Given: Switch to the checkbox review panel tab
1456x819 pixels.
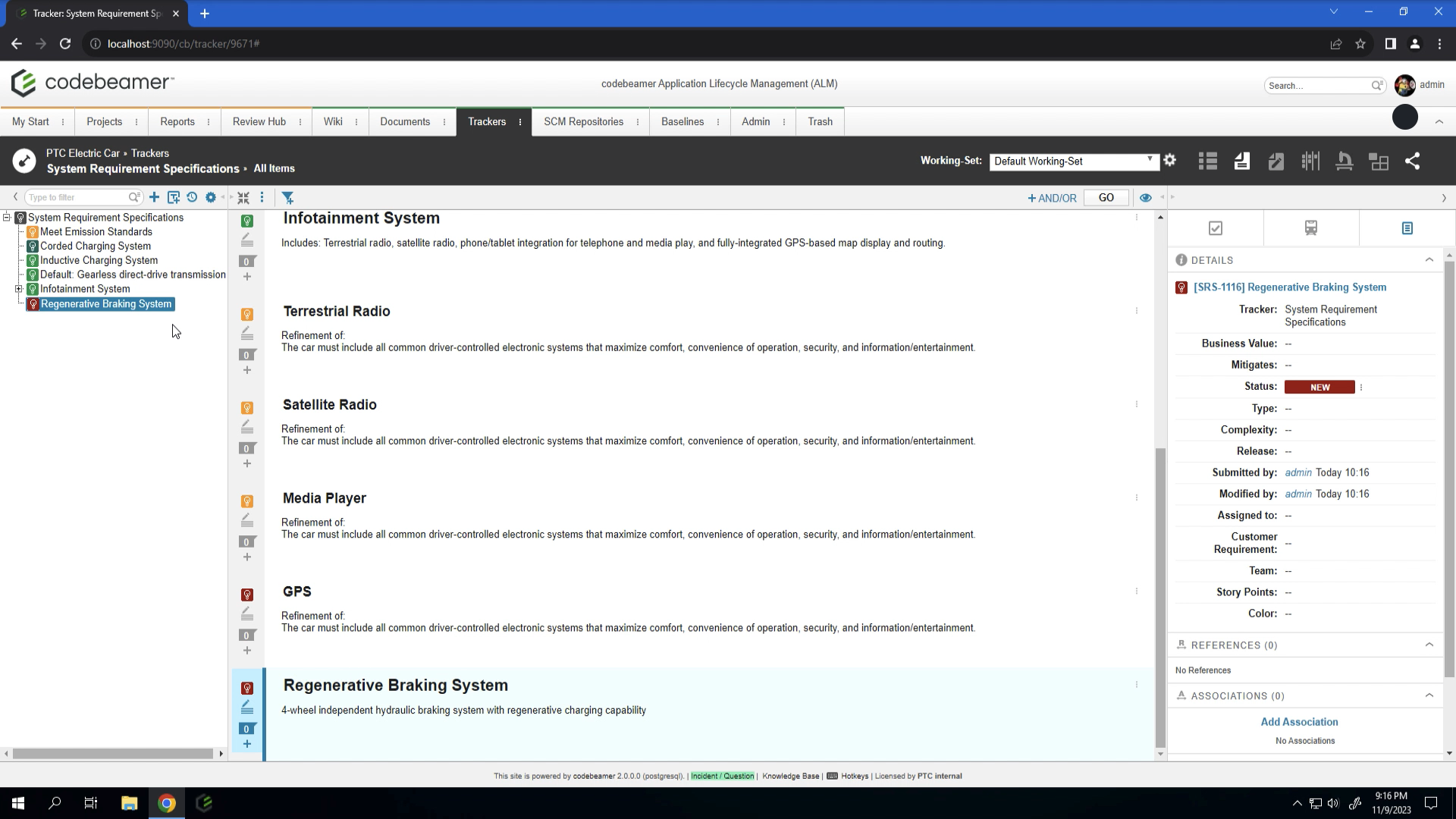Looking at the screenshot, I should click(x=1216, y=228).
